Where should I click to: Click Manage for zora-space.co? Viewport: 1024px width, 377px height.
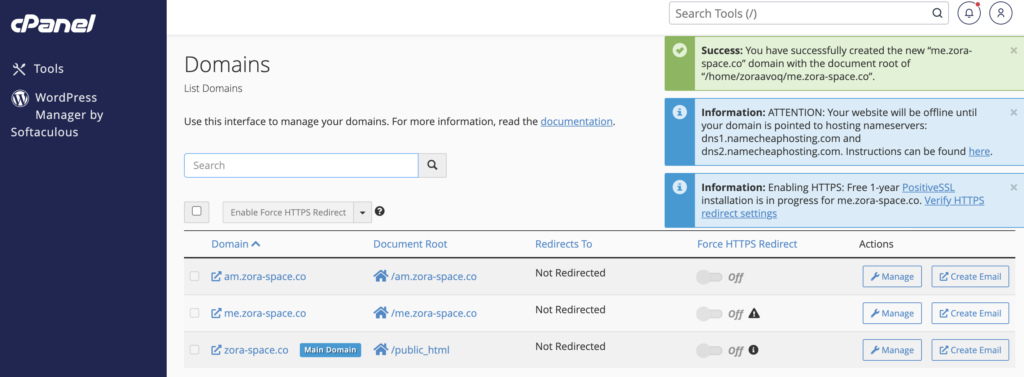tap(892, 350)
